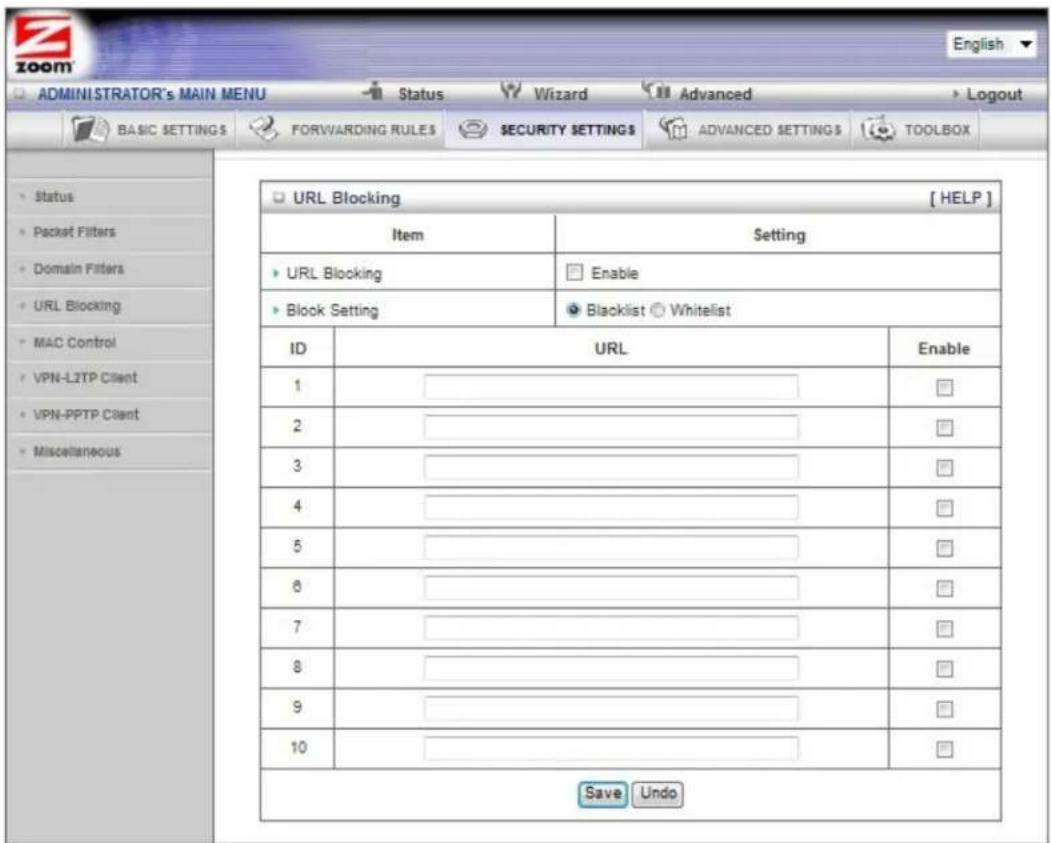The image size is (1051, 843).
Task: Click the URL column header
Action: [x=611, y=348]
